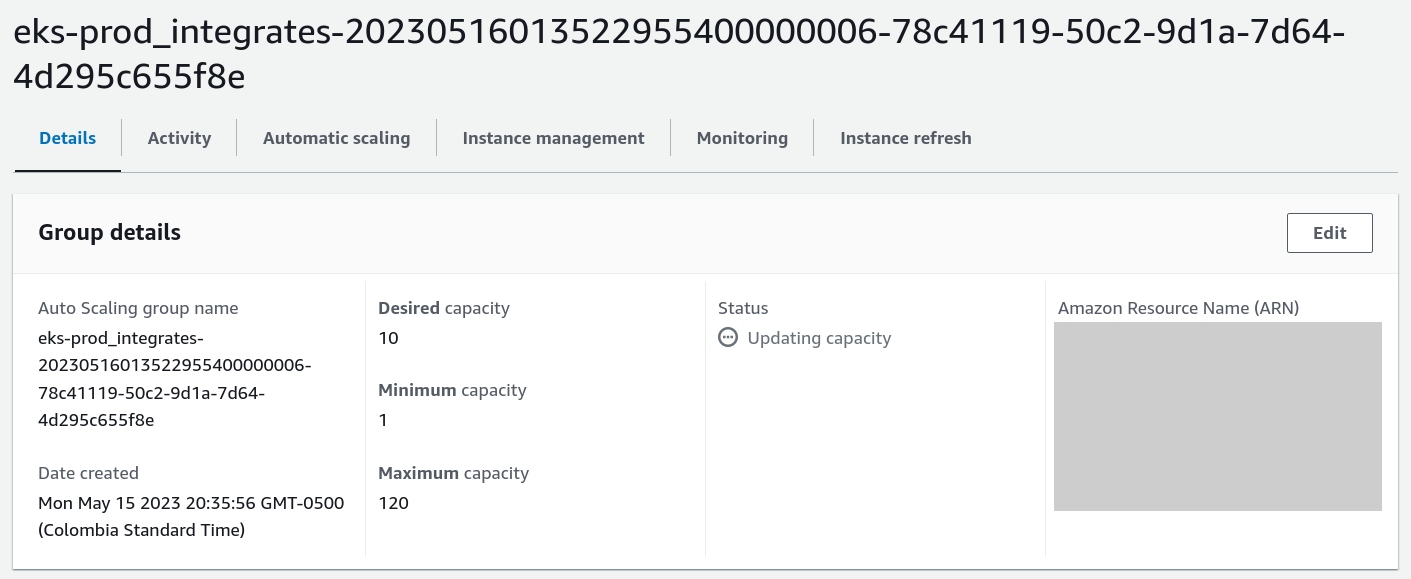Click the Maximum capacity value 120

coord(394,503)
